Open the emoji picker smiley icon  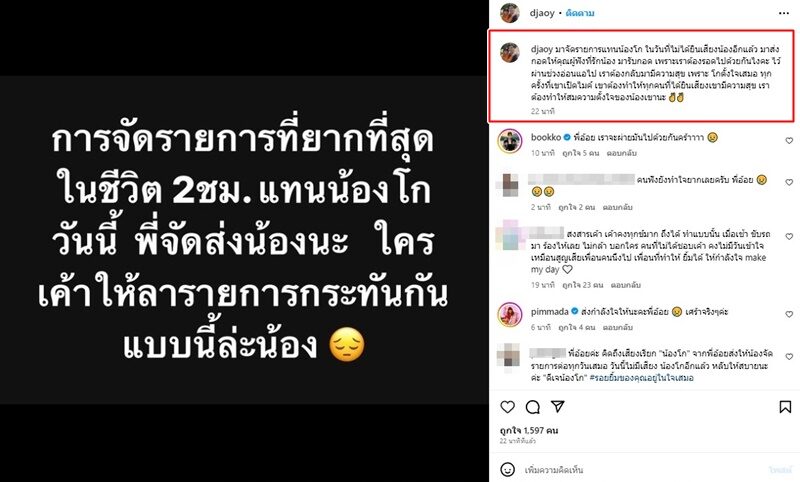click(507, 469)
